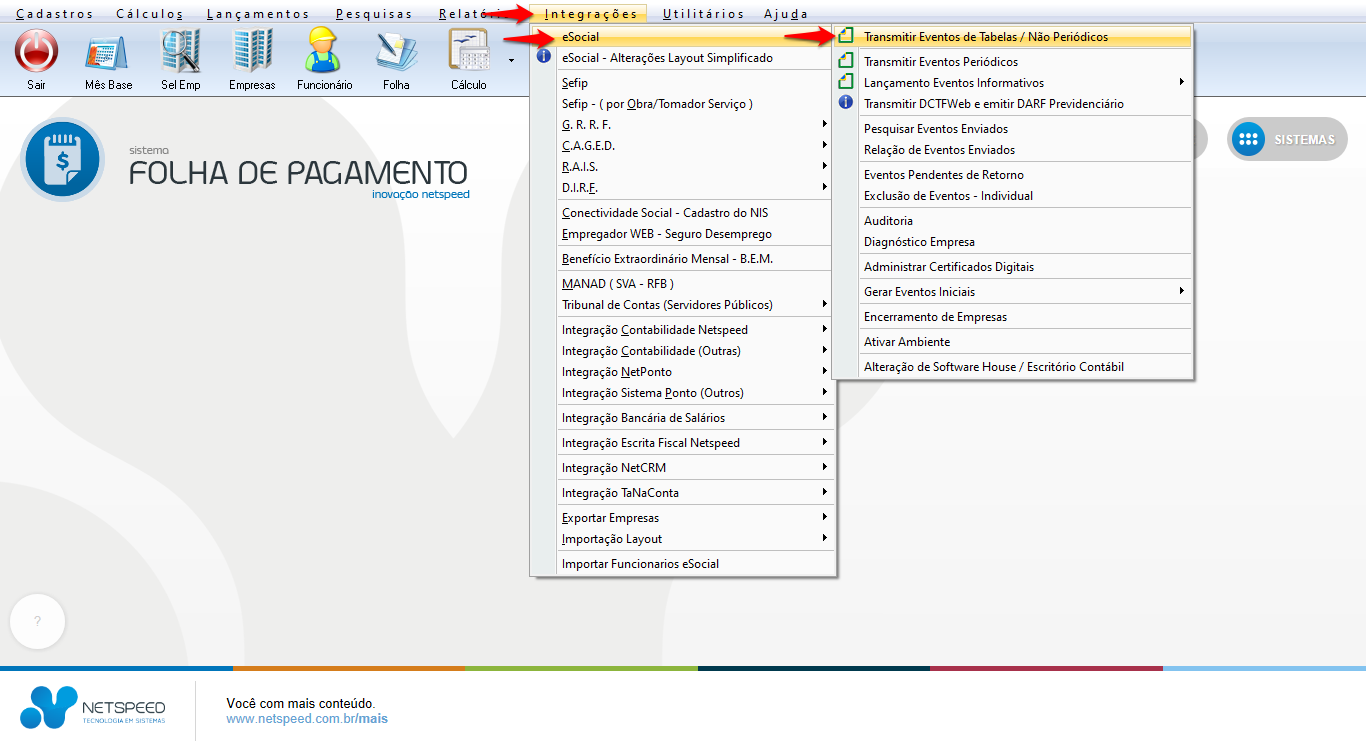Click the Netspeed logo in the footer
This screenshot has width=1366, height=747.
(x=93, y=707)
